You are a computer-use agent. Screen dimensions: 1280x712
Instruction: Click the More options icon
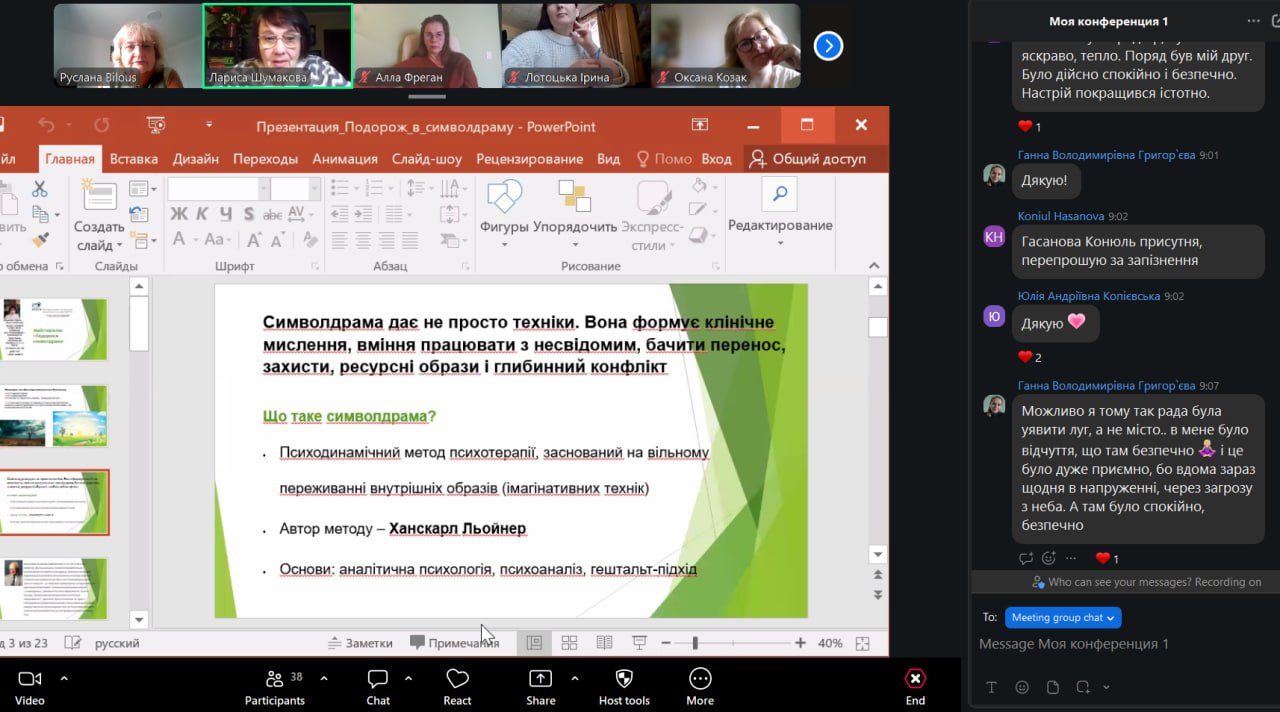click(x=700, y=680)
